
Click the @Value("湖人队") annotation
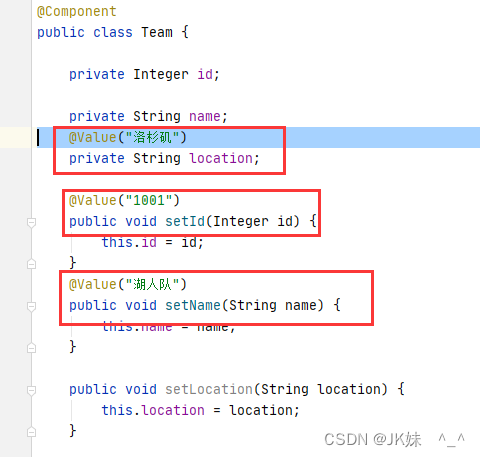[127, 284]
